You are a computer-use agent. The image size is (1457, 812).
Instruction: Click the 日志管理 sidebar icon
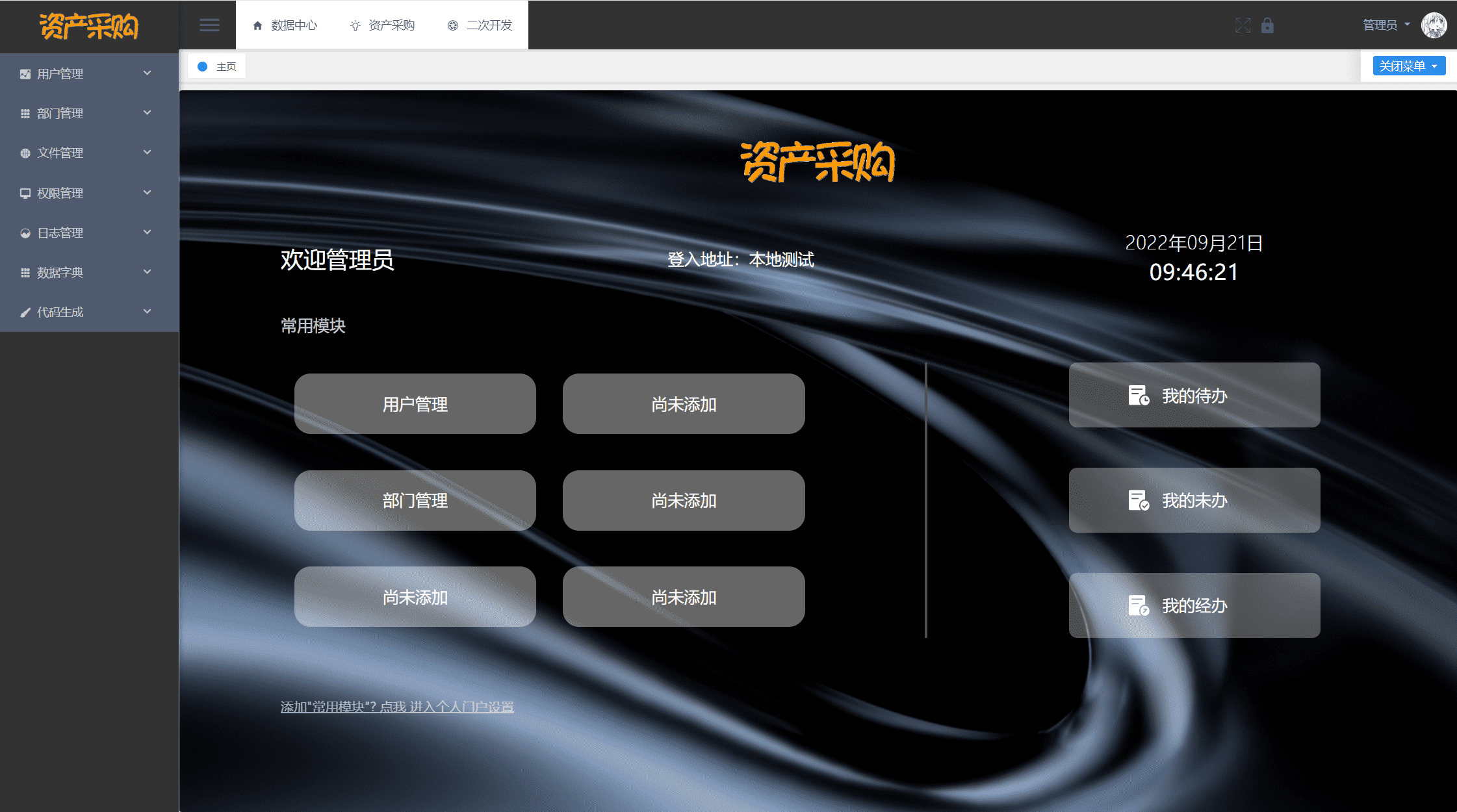point(25,233)
